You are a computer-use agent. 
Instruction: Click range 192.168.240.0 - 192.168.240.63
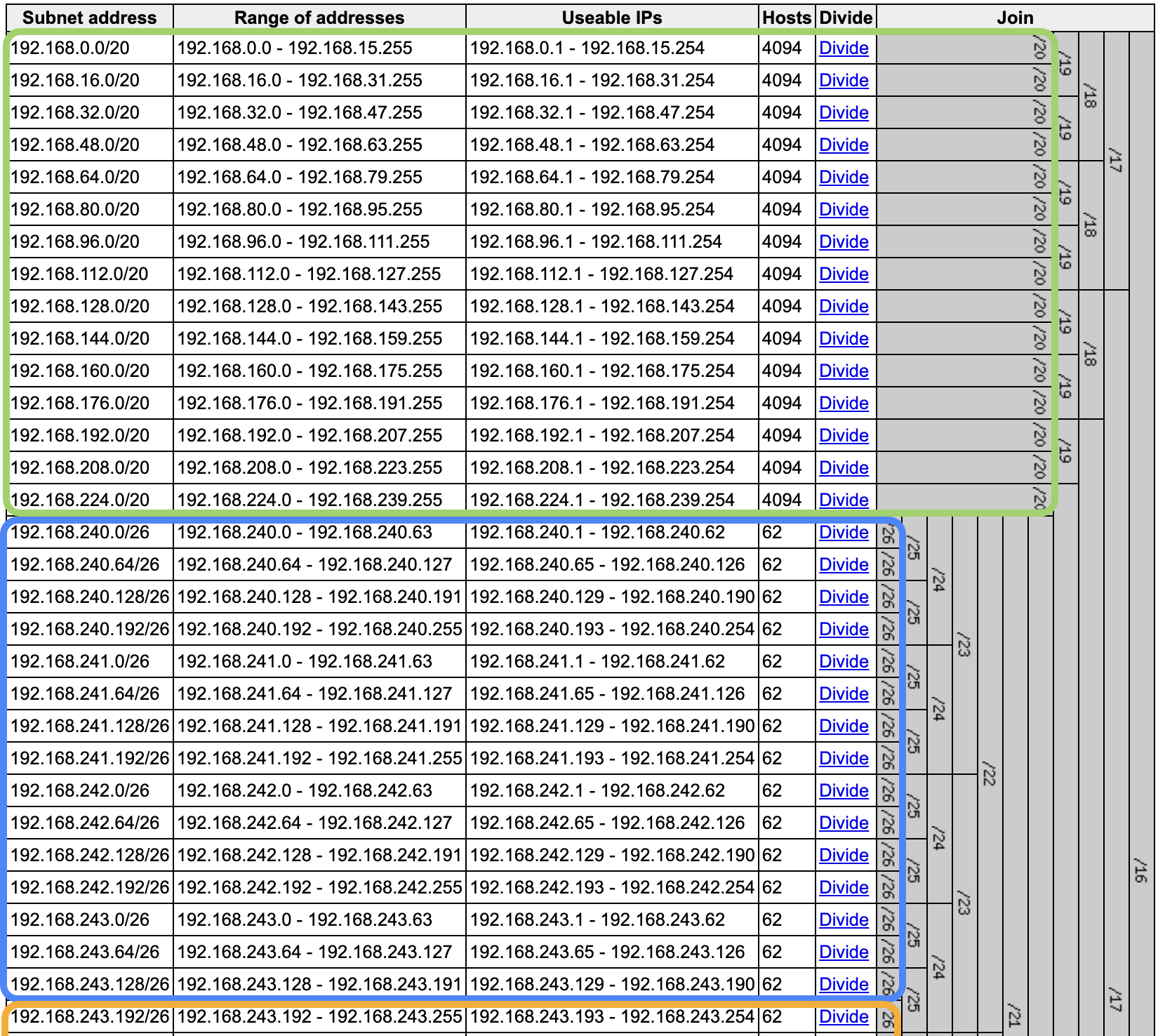319,532
